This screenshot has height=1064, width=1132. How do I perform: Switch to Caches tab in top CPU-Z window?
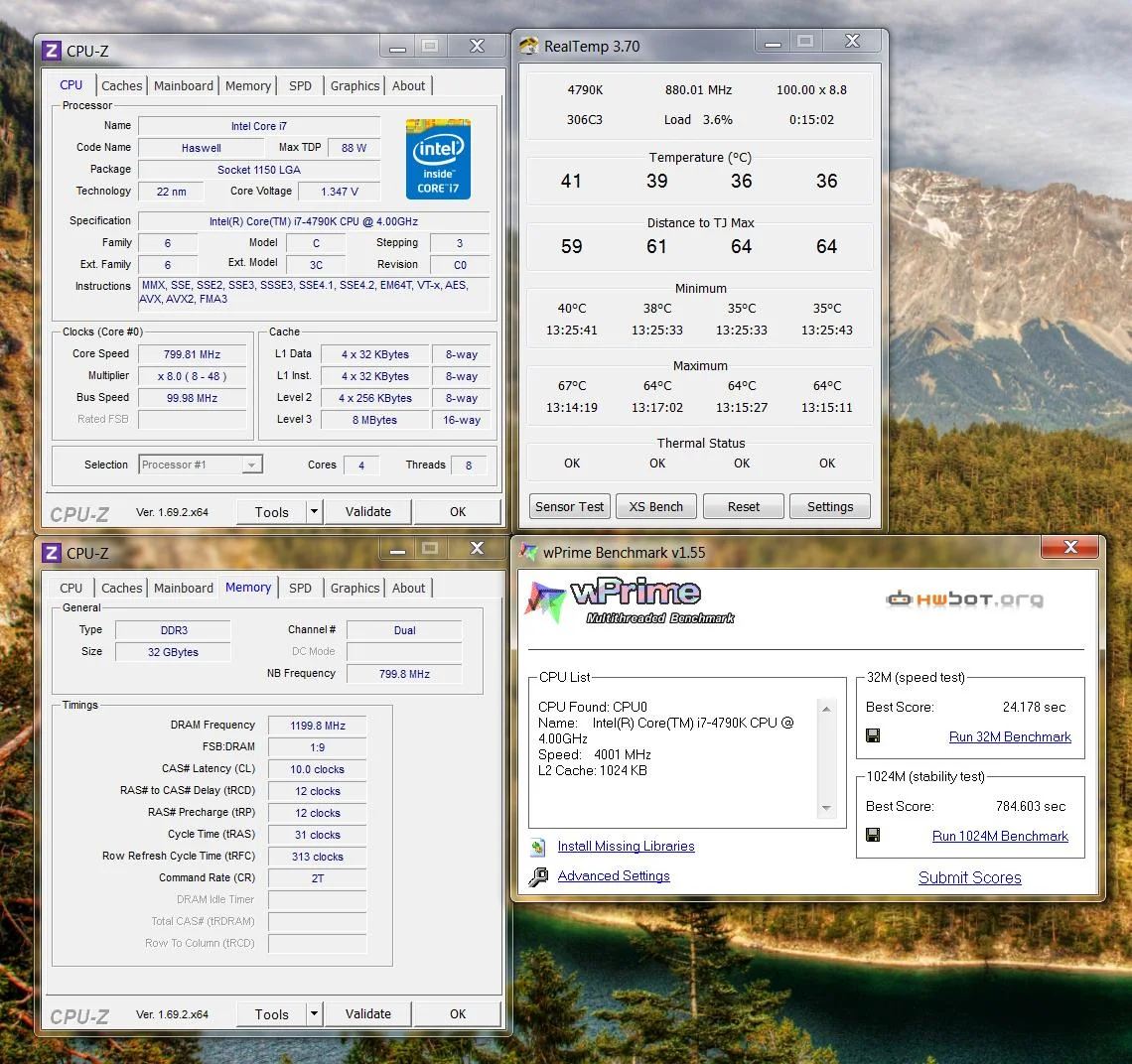(x=121, y=86)
